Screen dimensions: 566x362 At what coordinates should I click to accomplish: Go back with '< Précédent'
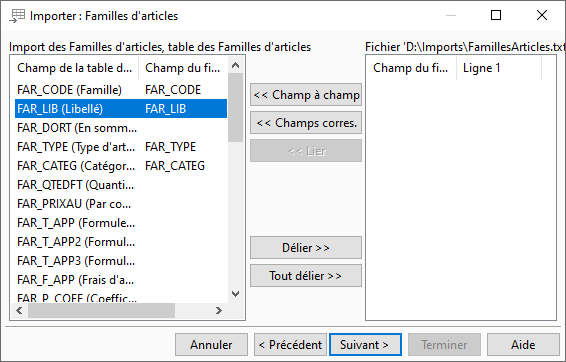coord(291,345)
